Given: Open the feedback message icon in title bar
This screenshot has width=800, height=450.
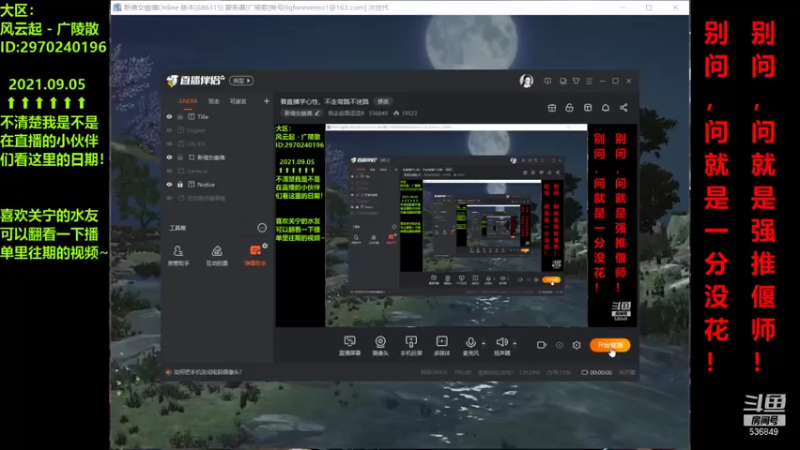Looking at the screenshot, I should [547, 81].
